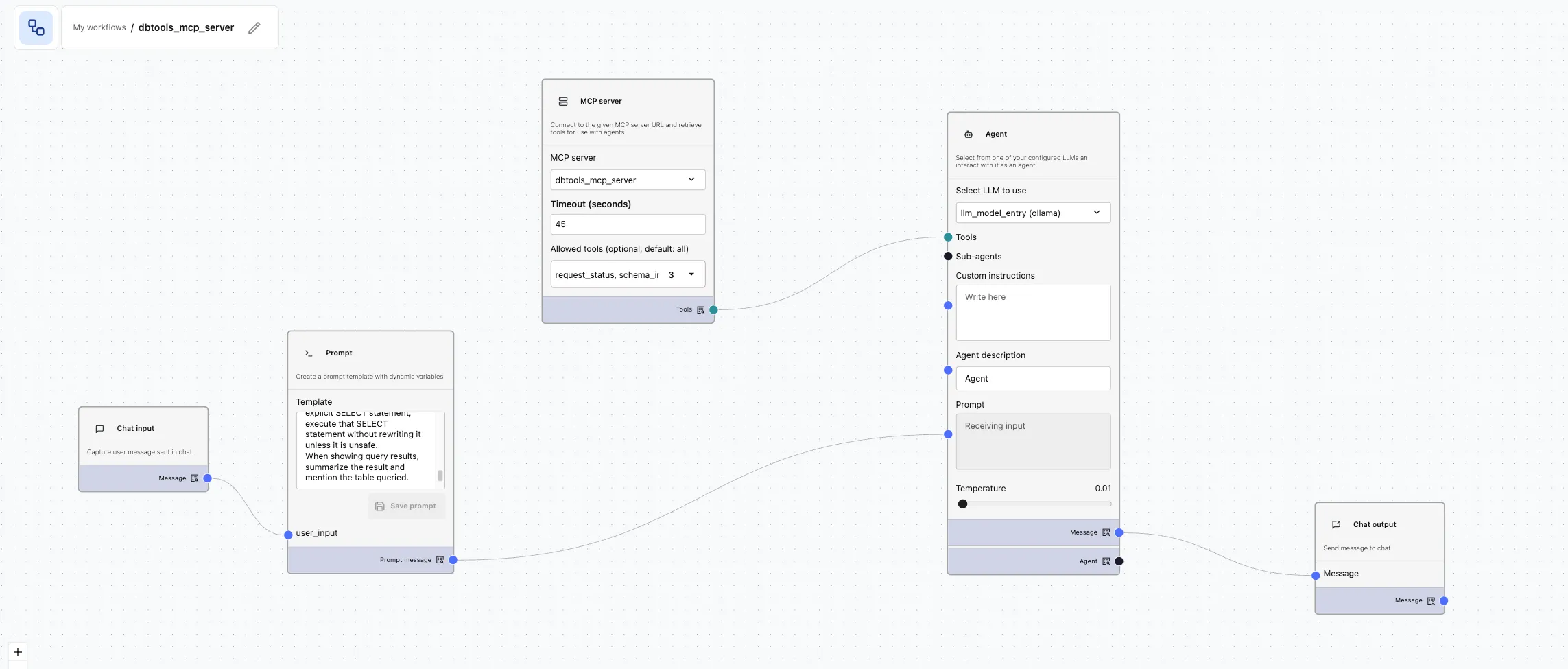Click the Agent Tools input port
The image size is (1568, 669).
(948, 237)
